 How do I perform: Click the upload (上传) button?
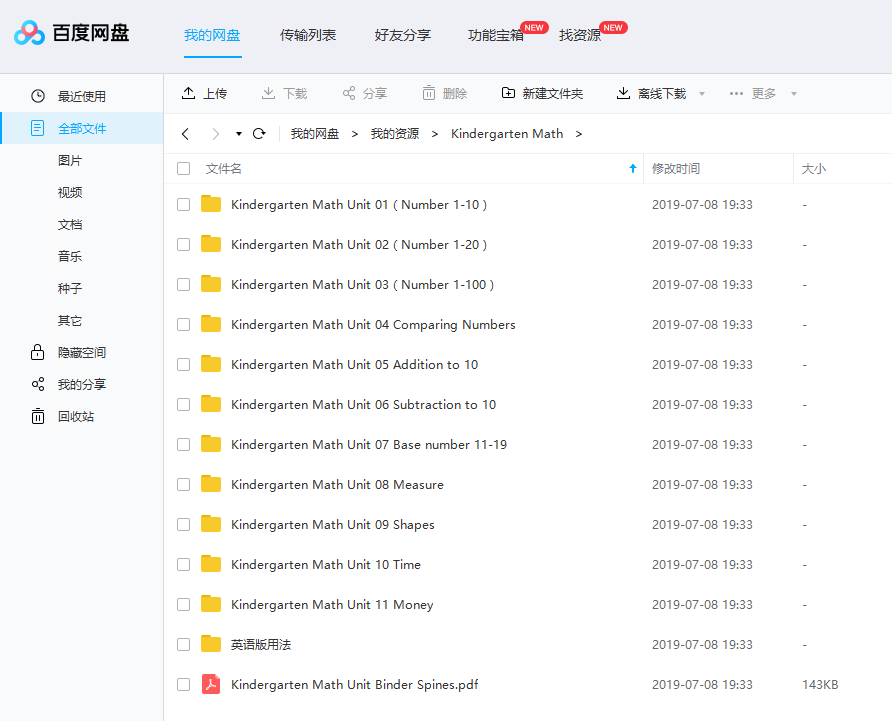tap(204, 93)
